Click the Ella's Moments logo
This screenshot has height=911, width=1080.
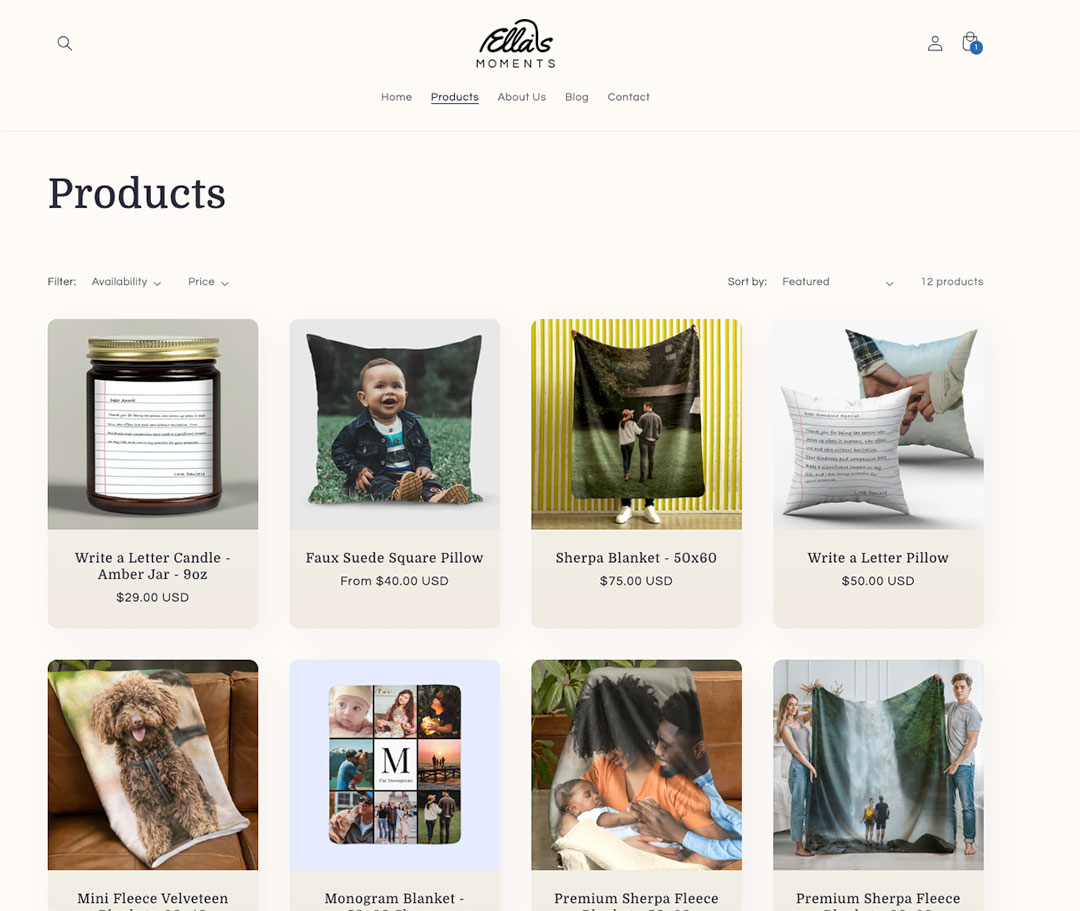point(516,44)
